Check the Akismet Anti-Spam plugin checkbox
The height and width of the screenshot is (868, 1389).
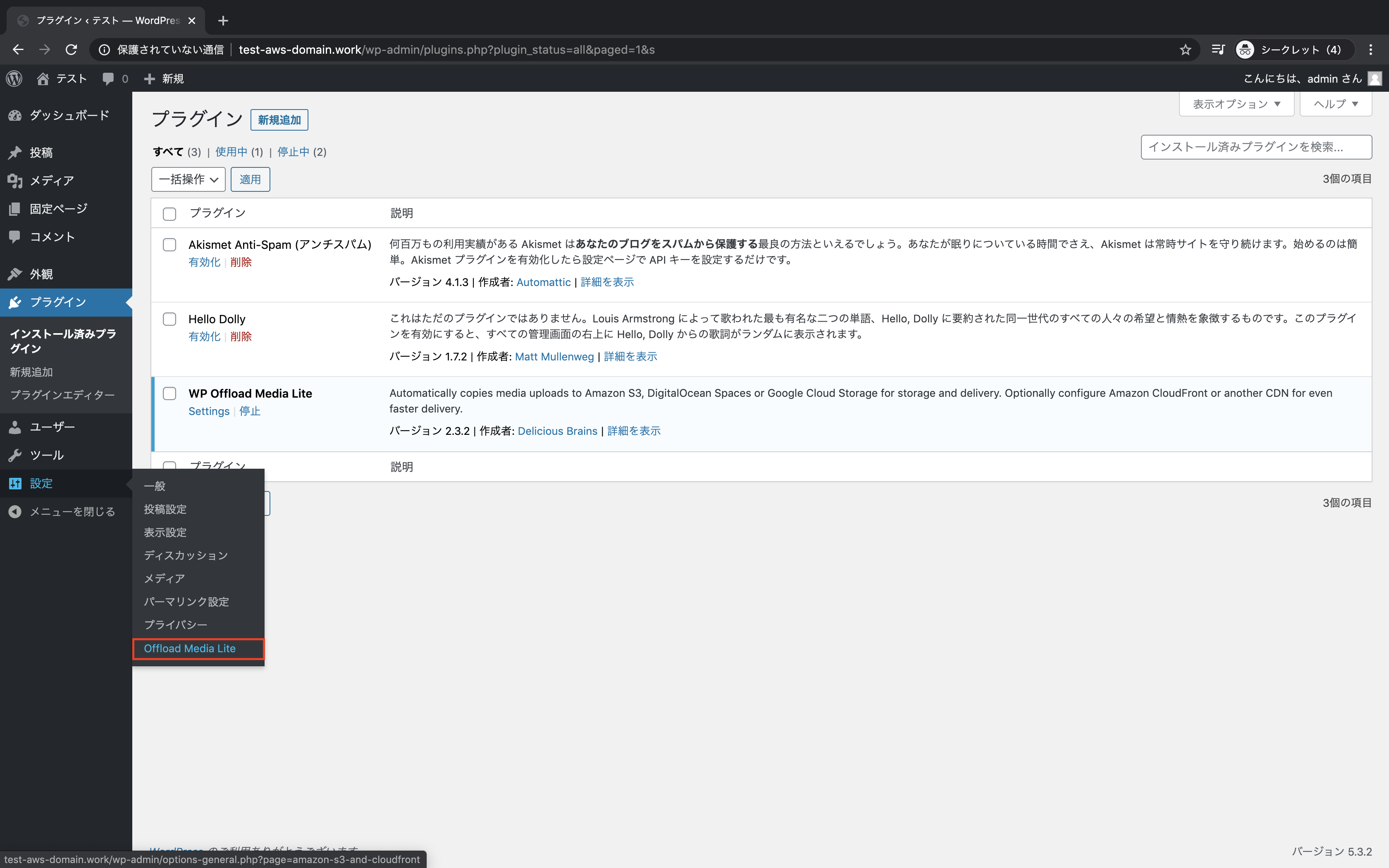click(x=169, y=245)
